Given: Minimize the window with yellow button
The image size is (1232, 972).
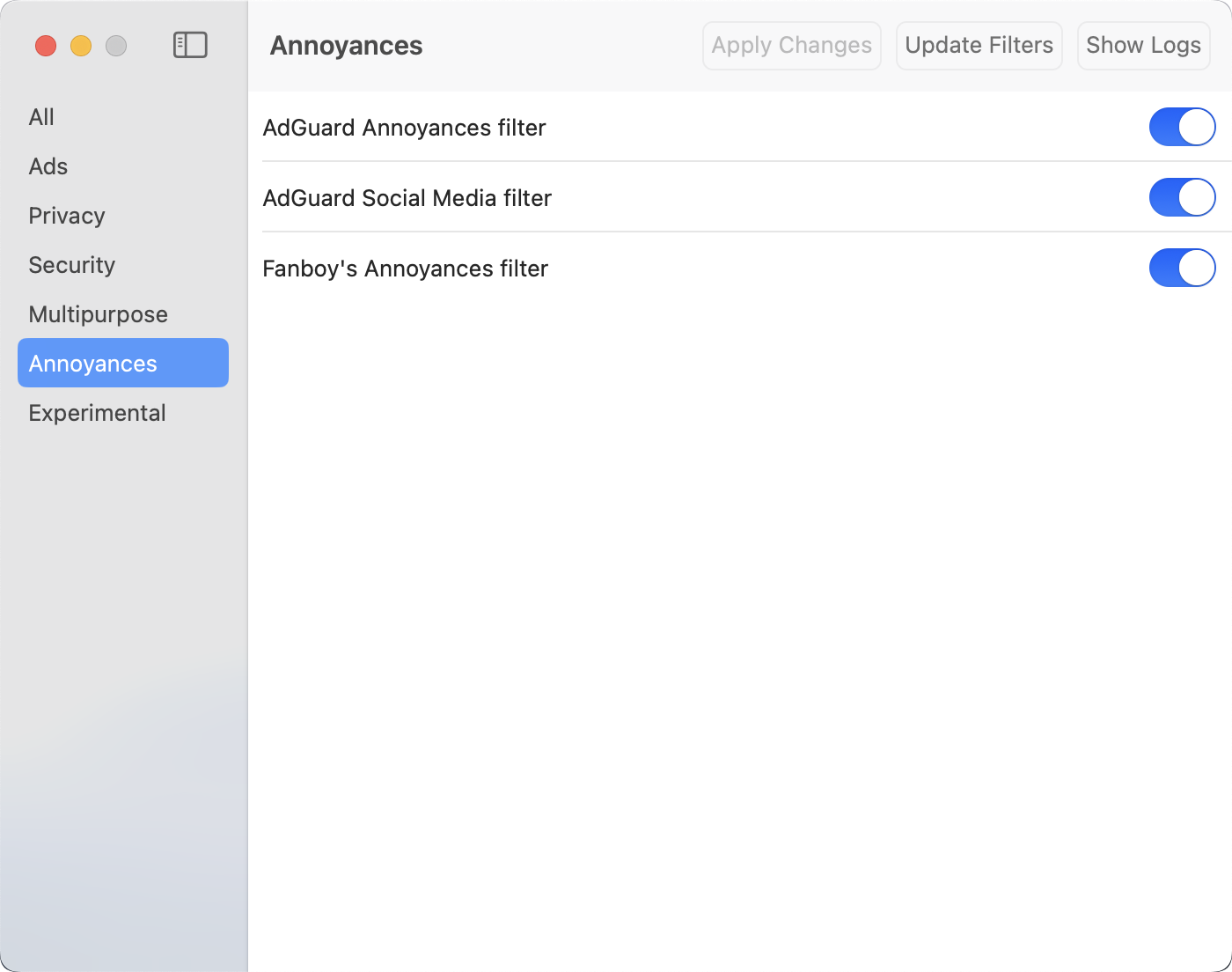Looking at the screenshot, I should (x=81, y=46).
